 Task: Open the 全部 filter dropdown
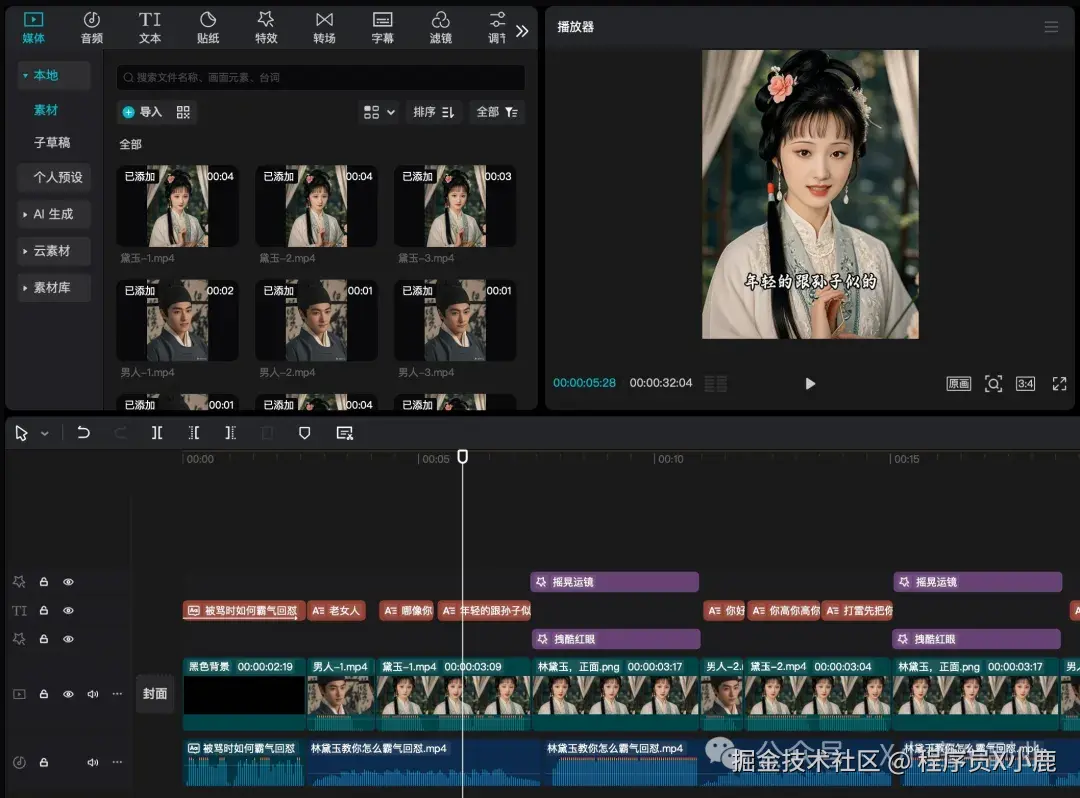pos(497,112)
